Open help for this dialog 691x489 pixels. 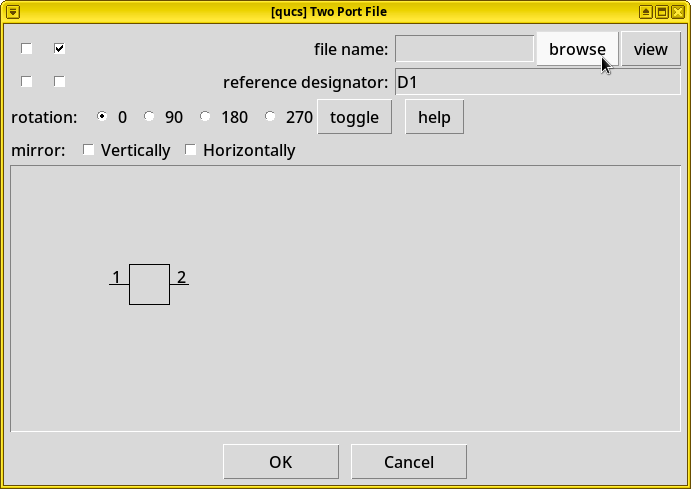point(434,117)
